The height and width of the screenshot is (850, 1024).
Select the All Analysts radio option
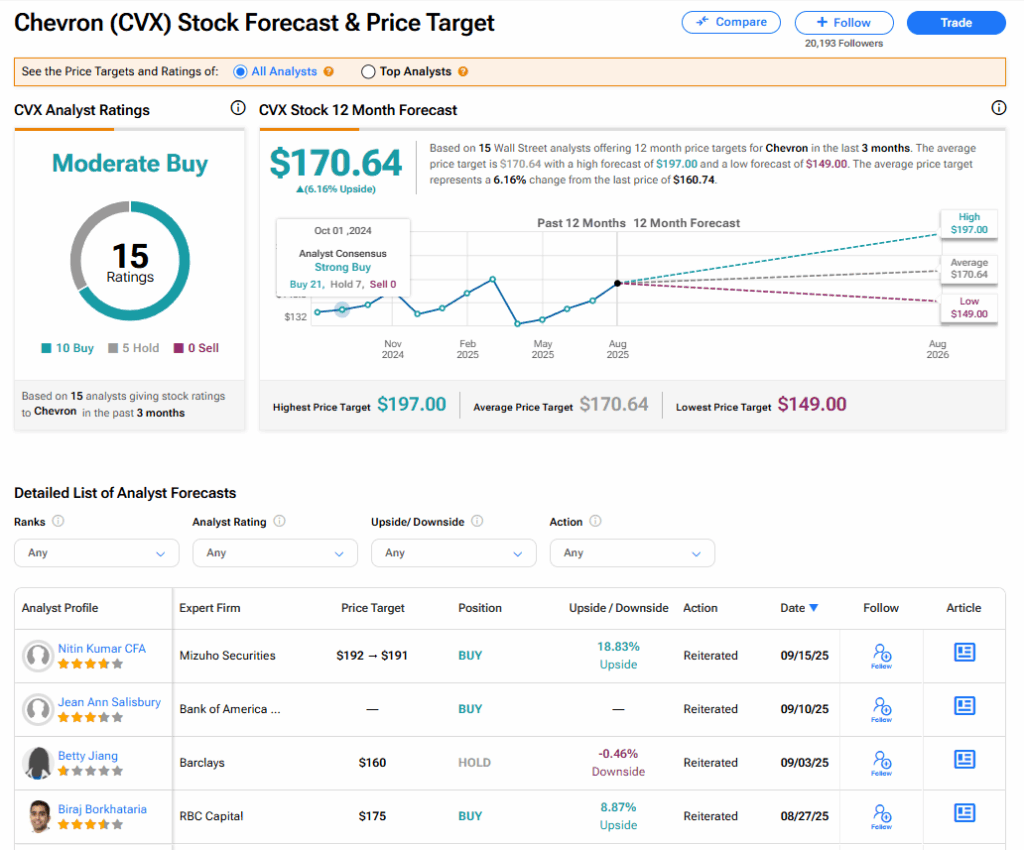[x=240, y=72]
